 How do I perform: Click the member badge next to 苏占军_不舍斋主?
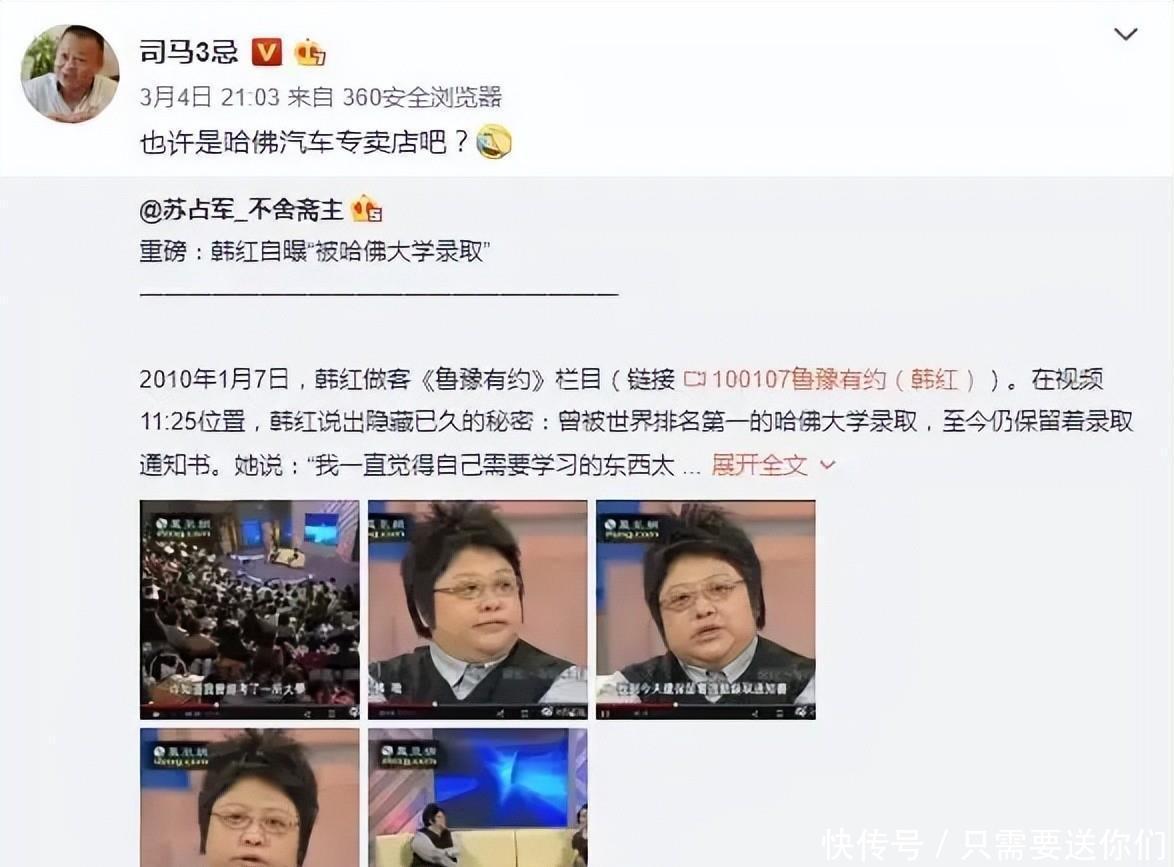point(367,209)
